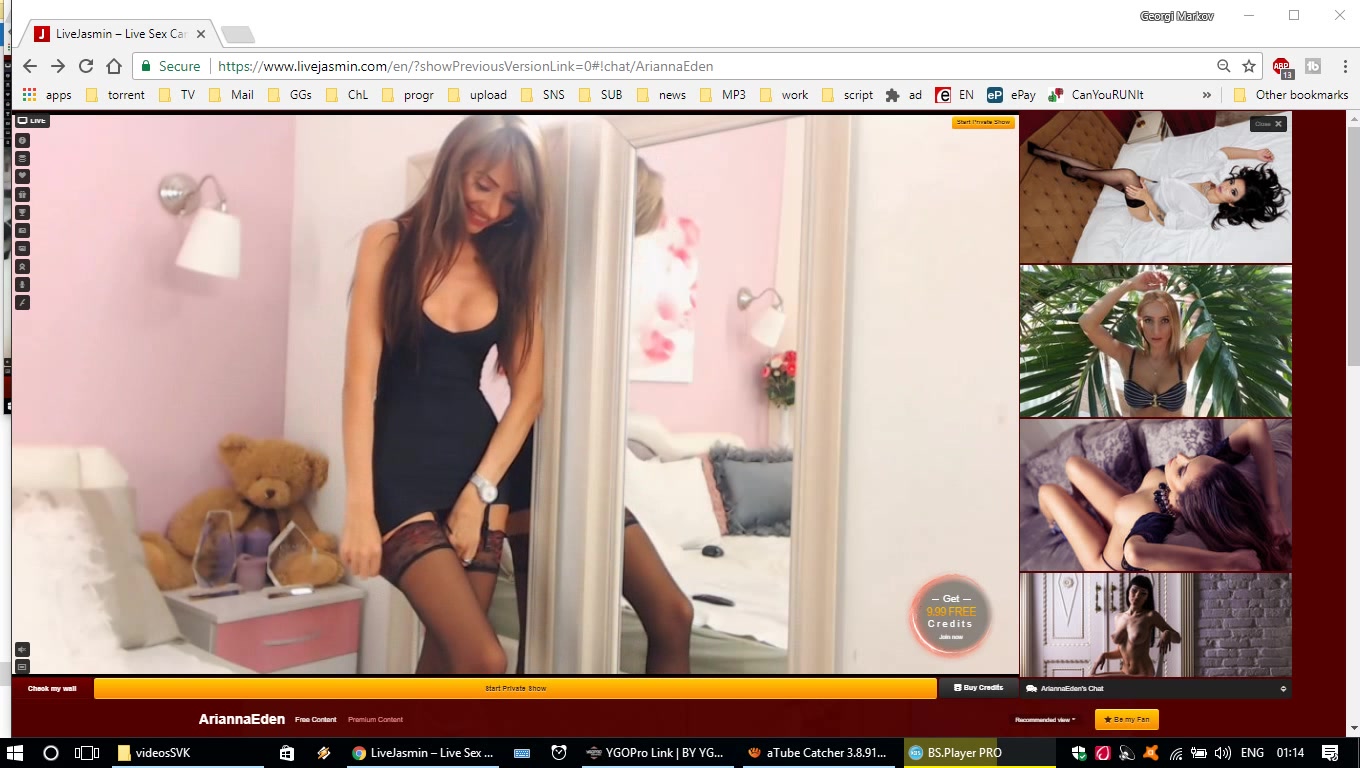Click the Adblock Plus extension icon

1282,67
